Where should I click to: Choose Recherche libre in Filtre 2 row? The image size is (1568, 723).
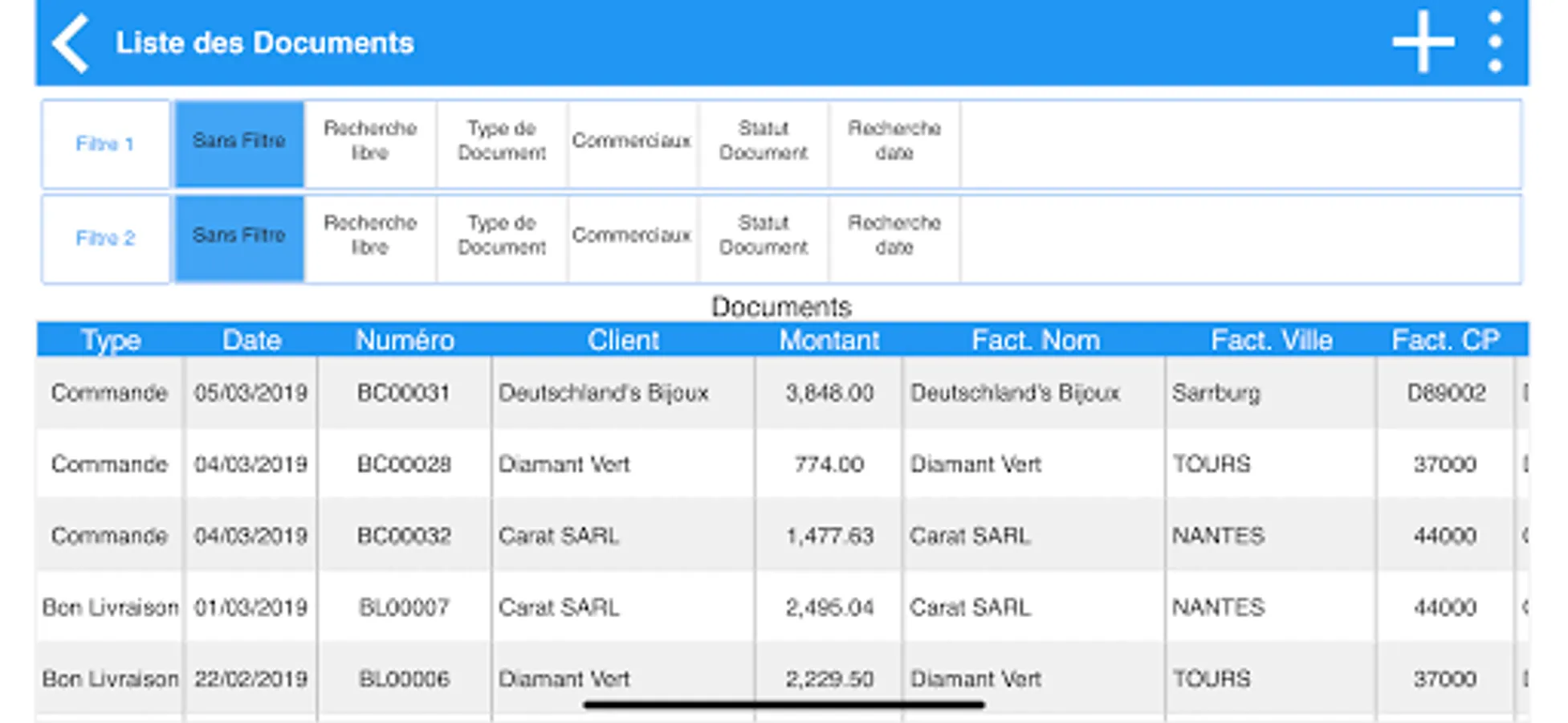click(x=370, y=239)
